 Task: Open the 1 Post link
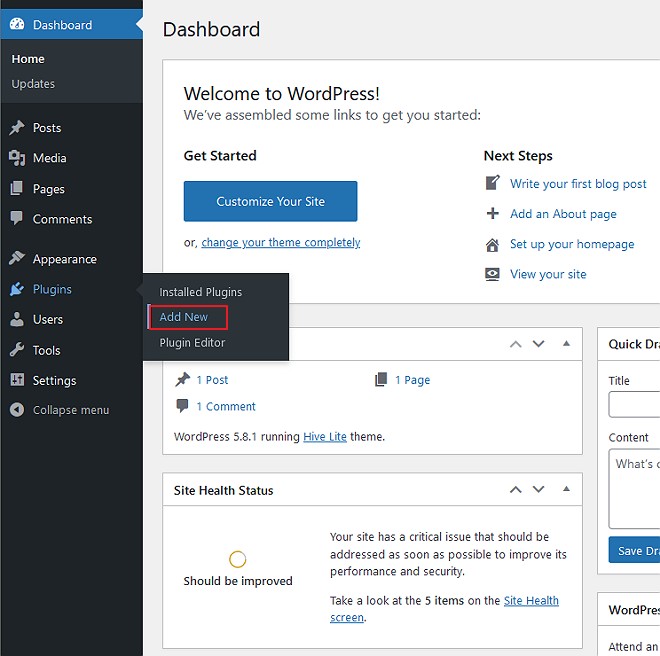[x=212, y=380]
